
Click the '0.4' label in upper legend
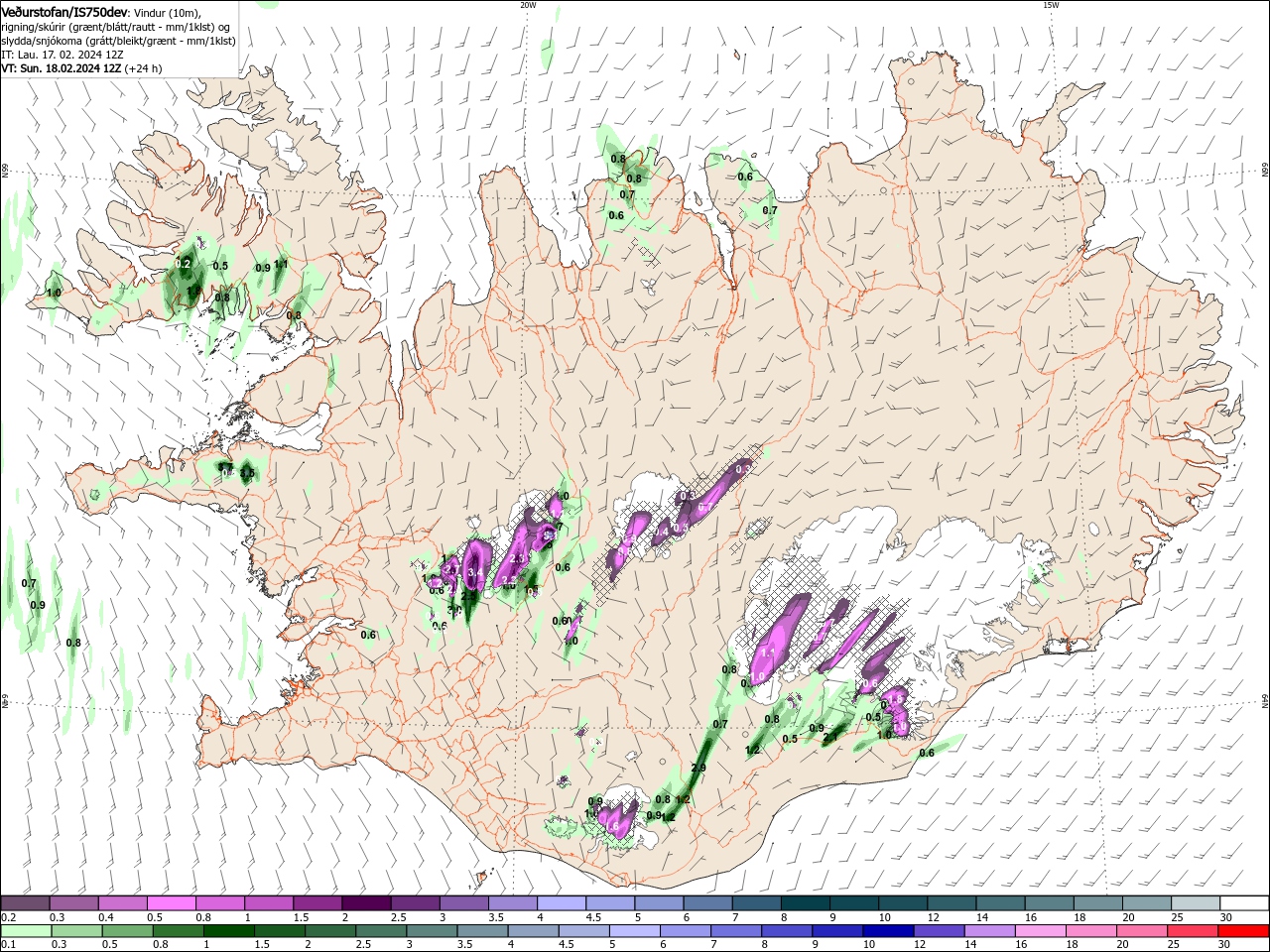pyautogui.click(x=106, y=917)
